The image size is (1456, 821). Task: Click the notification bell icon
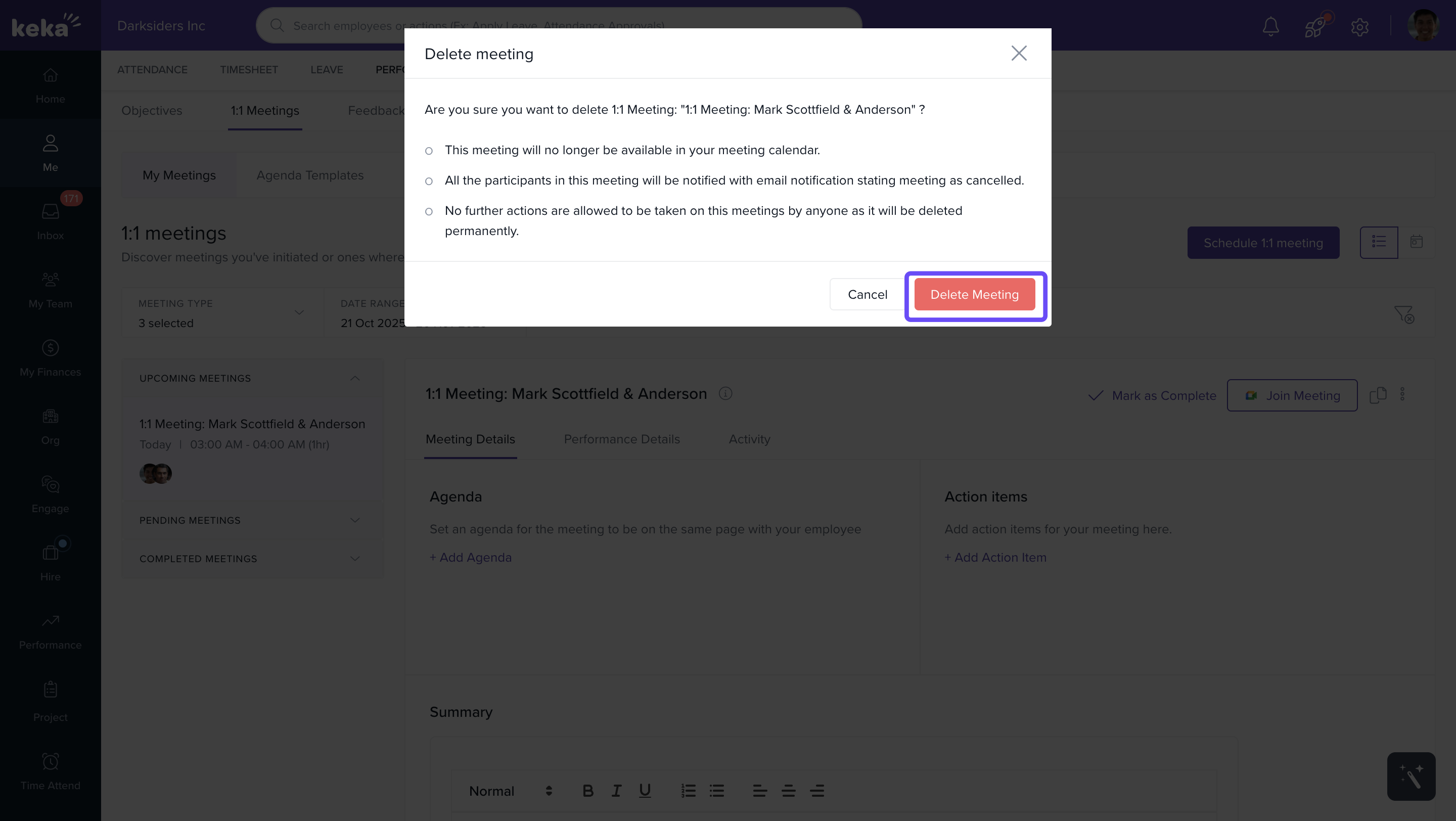tap(1270, 26)
